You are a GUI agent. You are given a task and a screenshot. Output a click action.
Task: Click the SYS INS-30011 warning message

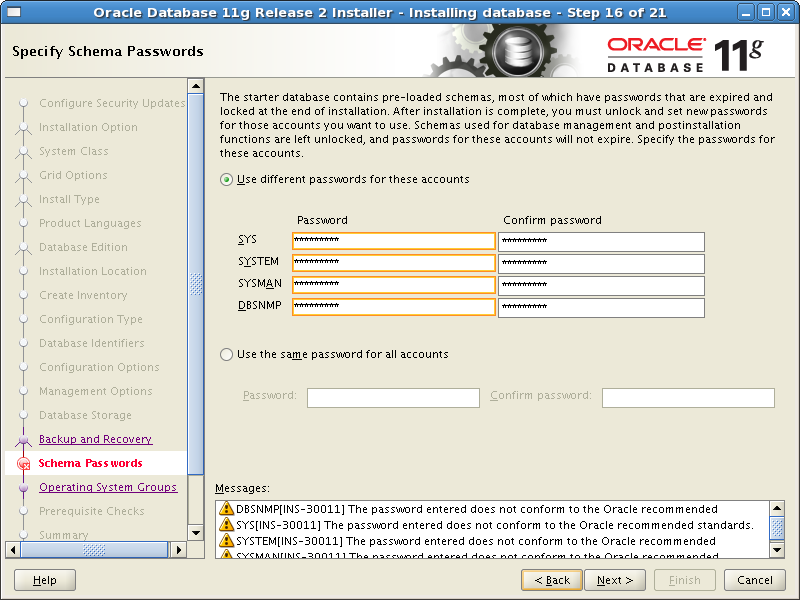tap(494, 525)
